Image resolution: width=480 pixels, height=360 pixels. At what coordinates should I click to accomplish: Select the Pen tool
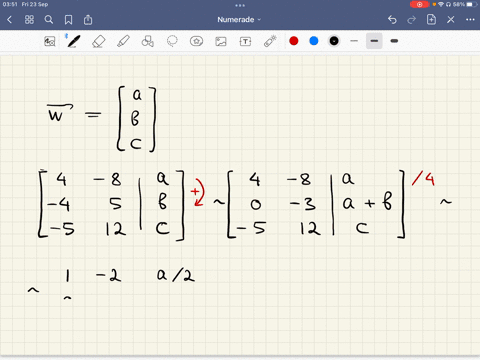tap(73, 41)
